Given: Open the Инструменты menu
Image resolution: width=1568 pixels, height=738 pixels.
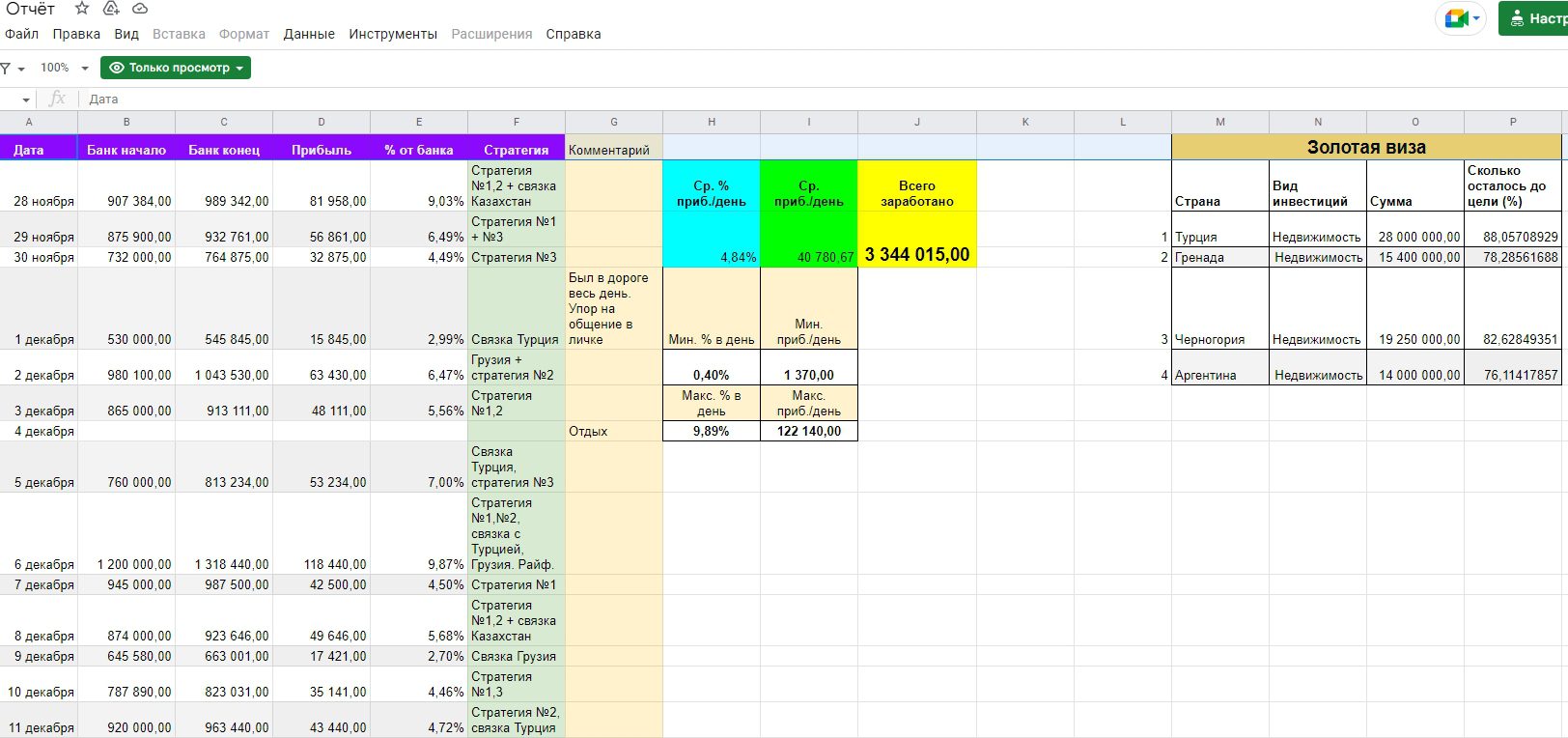Looking at the screenshot, I should [393, 34].
